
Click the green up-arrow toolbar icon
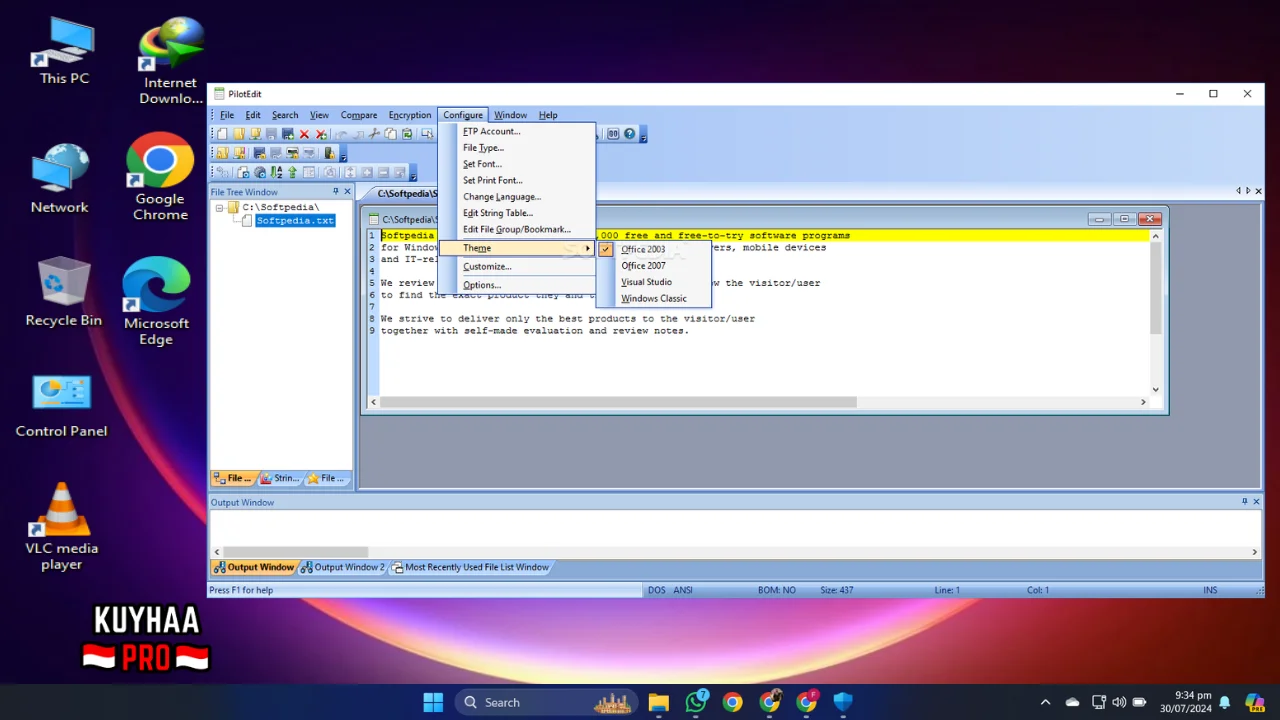pos(292,172)
